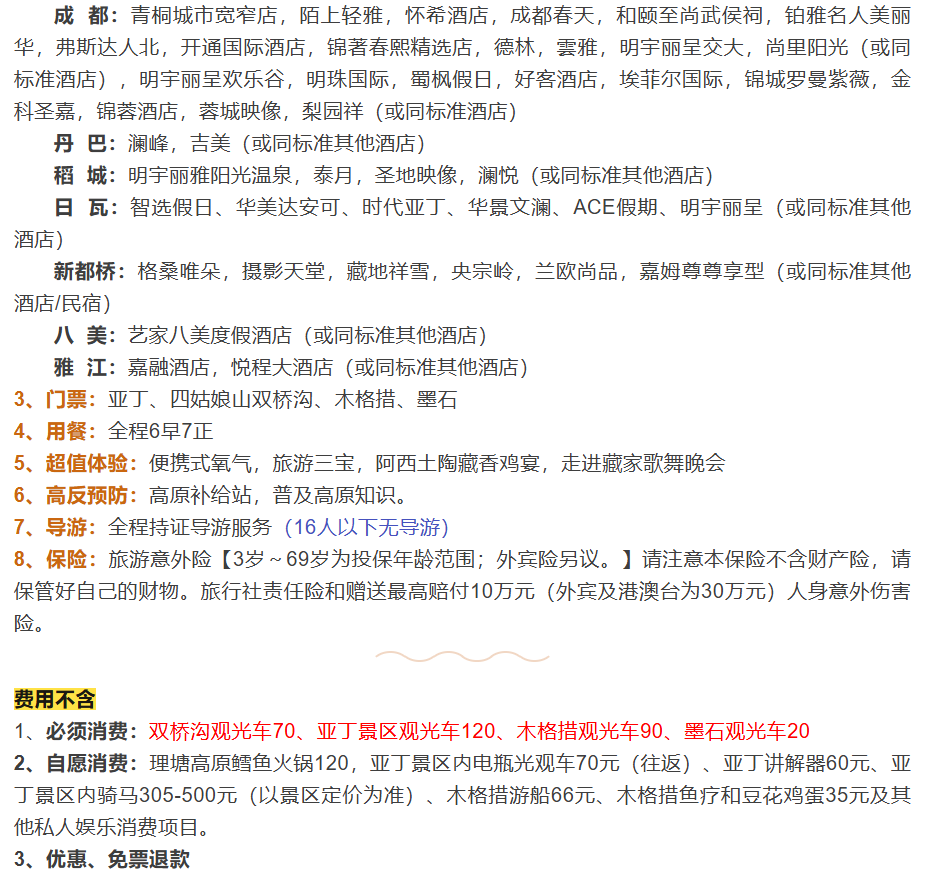Click the hotel name '埃菲尔国际'
This screenshot has height=877, width=926.
pyautogui.click(x=671, y=79)
